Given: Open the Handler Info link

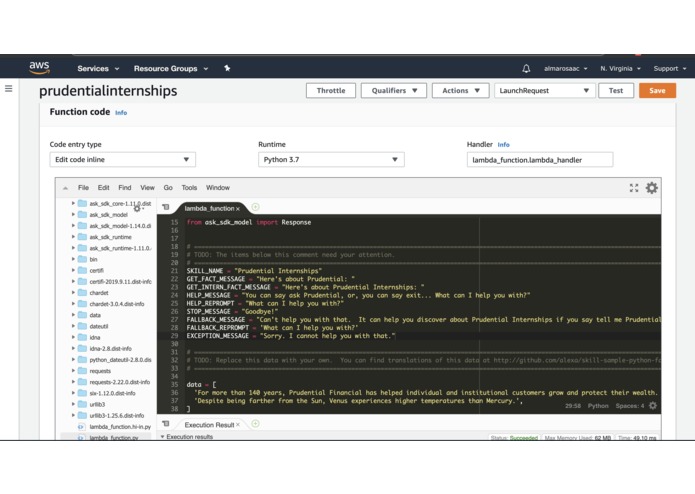Looking at the screenshot, I should click(x=504, y=145).
